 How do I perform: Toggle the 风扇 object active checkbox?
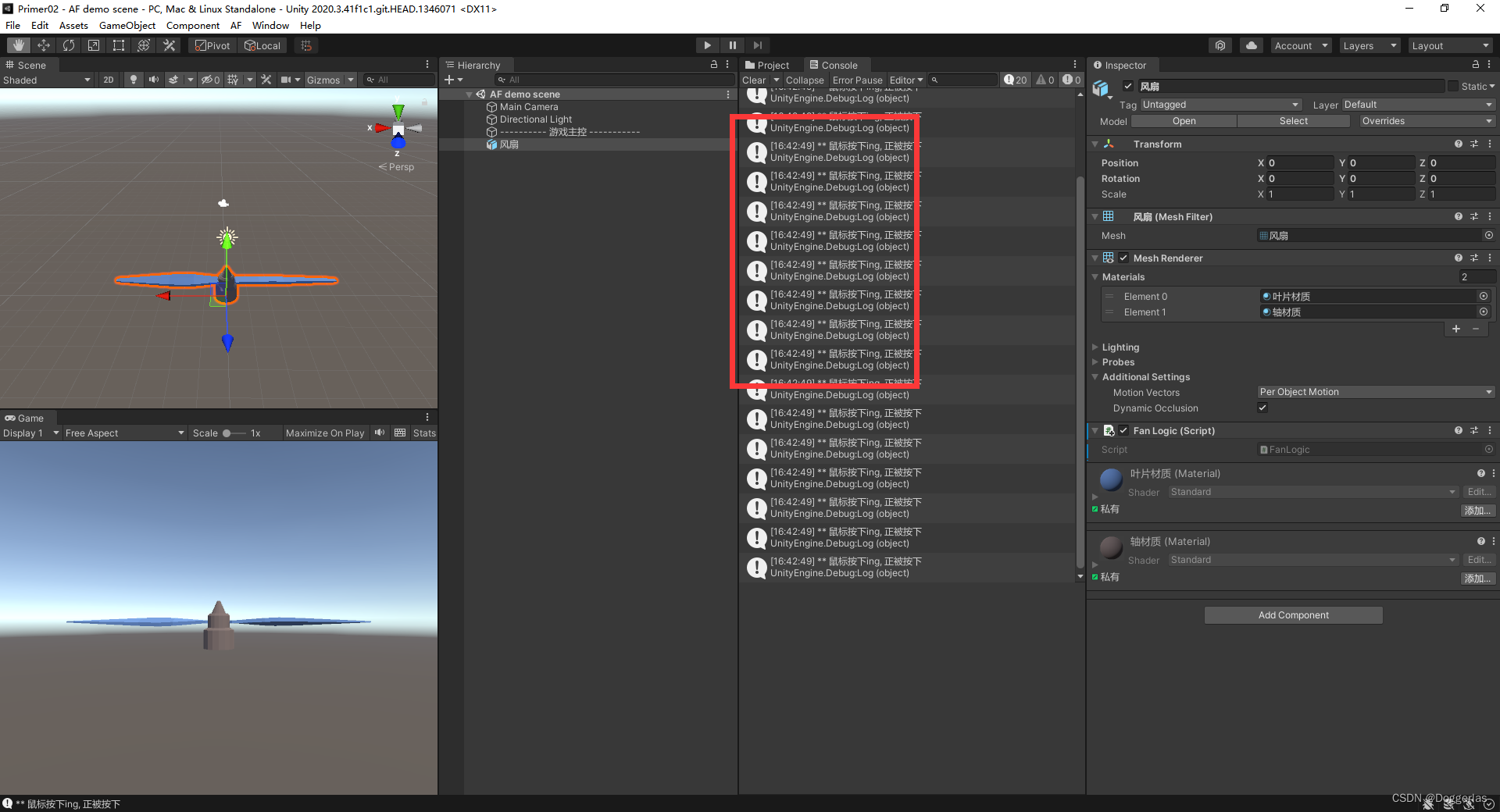(x=1128, y=86)
